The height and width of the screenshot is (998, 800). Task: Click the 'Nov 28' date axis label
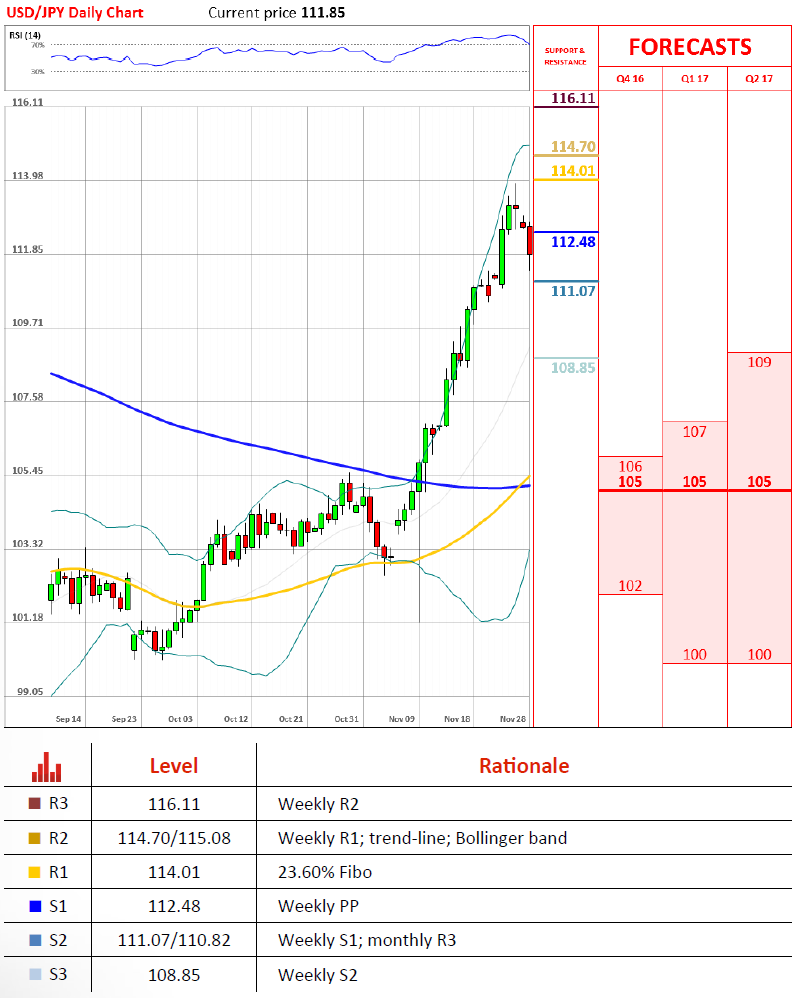[513, 719]
